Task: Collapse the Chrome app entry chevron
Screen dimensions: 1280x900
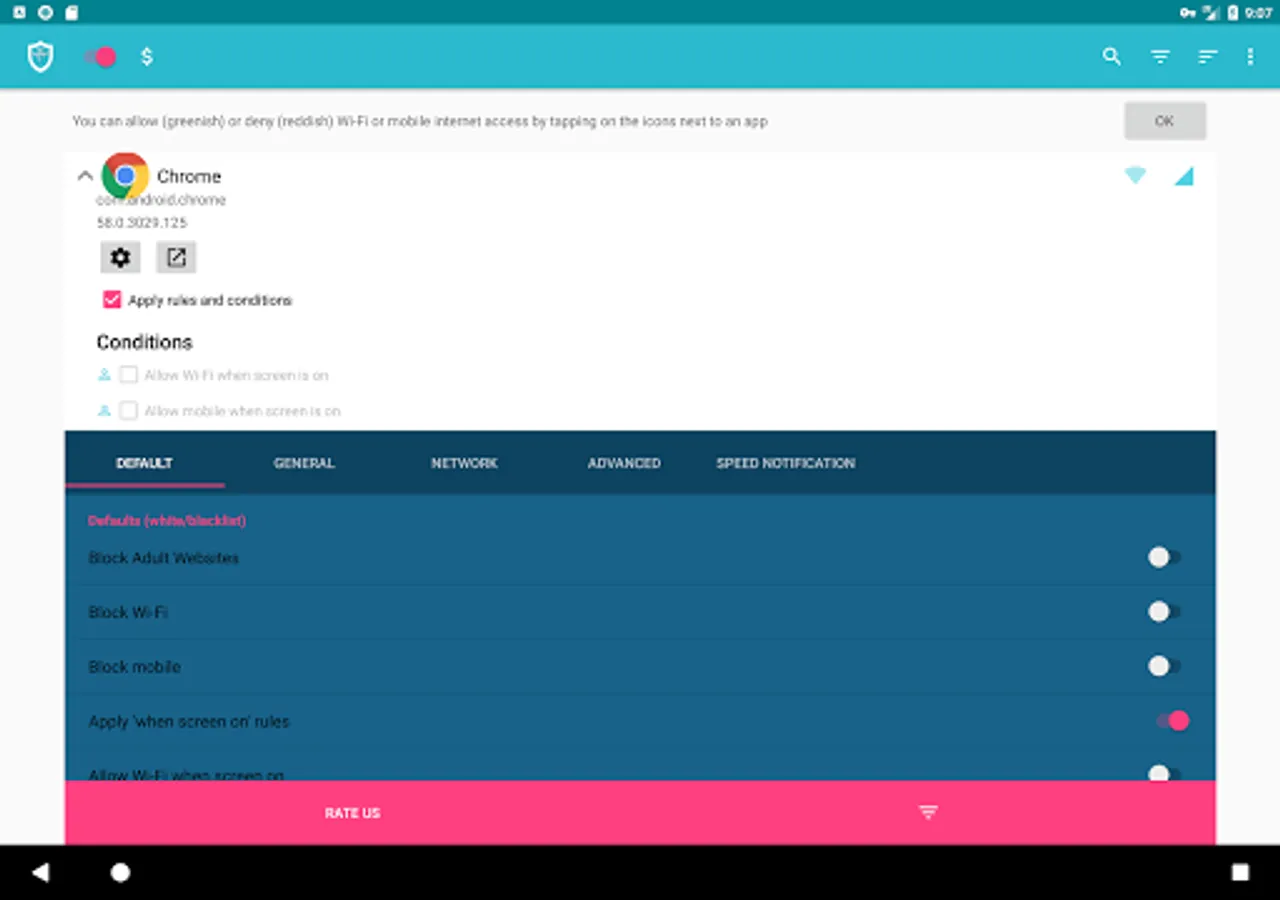Action: pos(85,176)
